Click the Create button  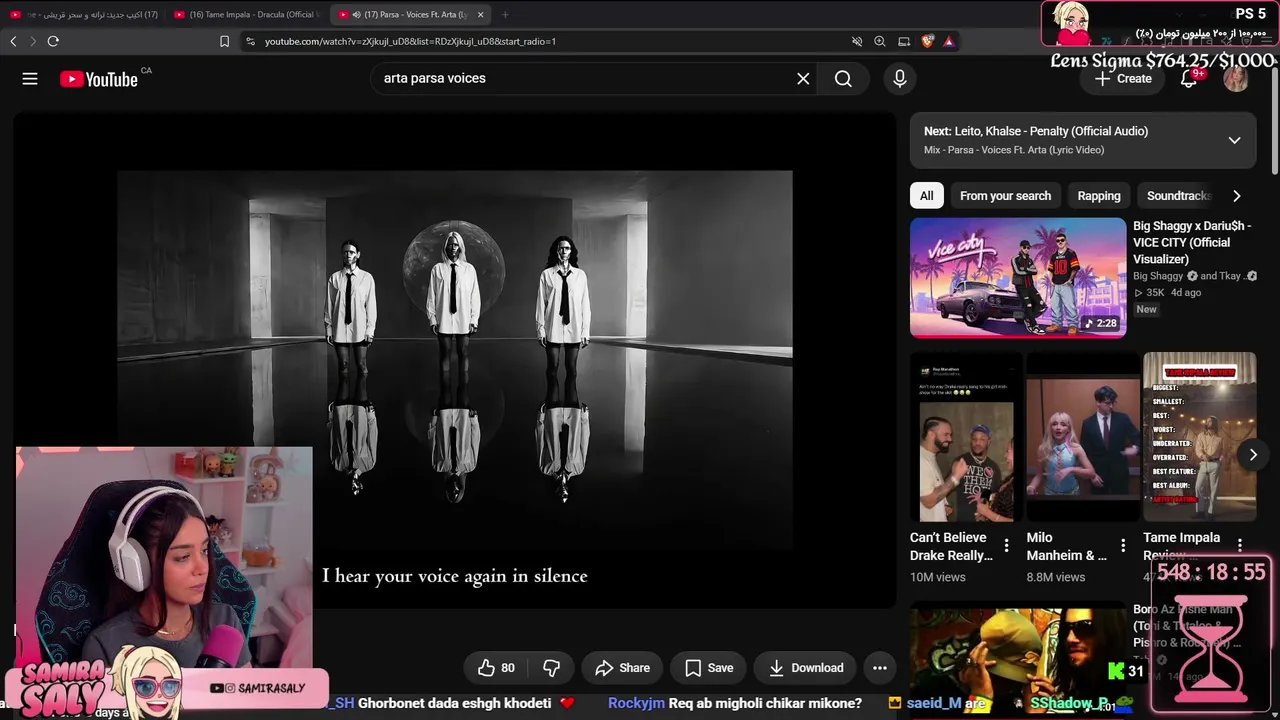[1123, 79]
